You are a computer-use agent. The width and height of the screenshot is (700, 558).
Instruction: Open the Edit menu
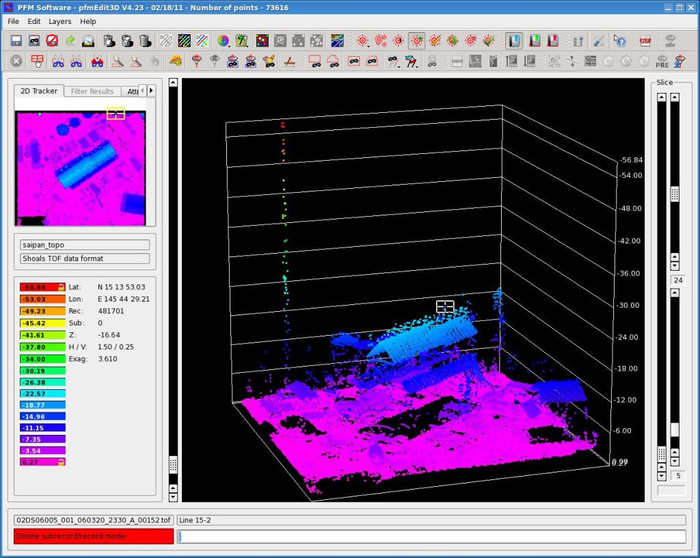point(34,21)
